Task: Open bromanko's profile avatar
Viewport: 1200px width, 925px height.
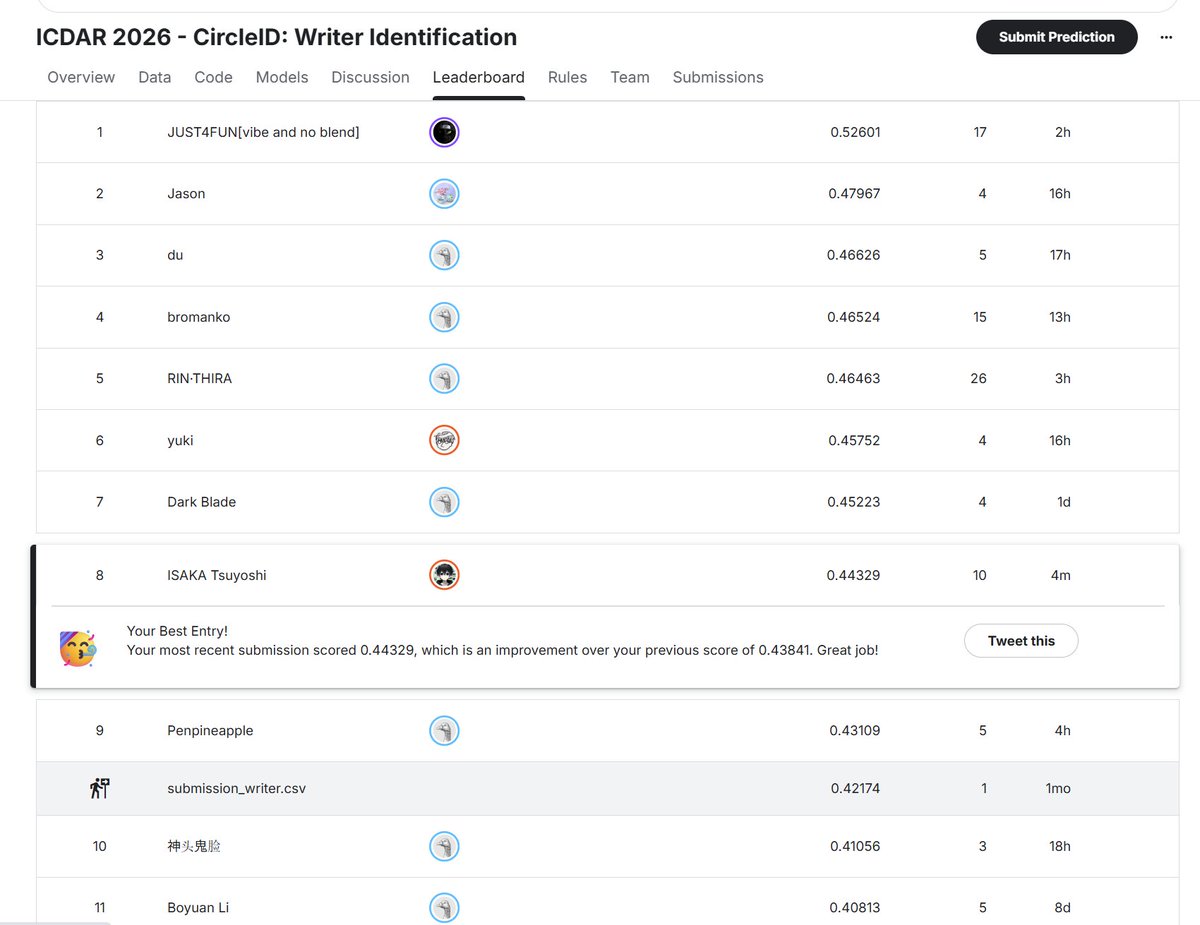Action: (444, 317)
